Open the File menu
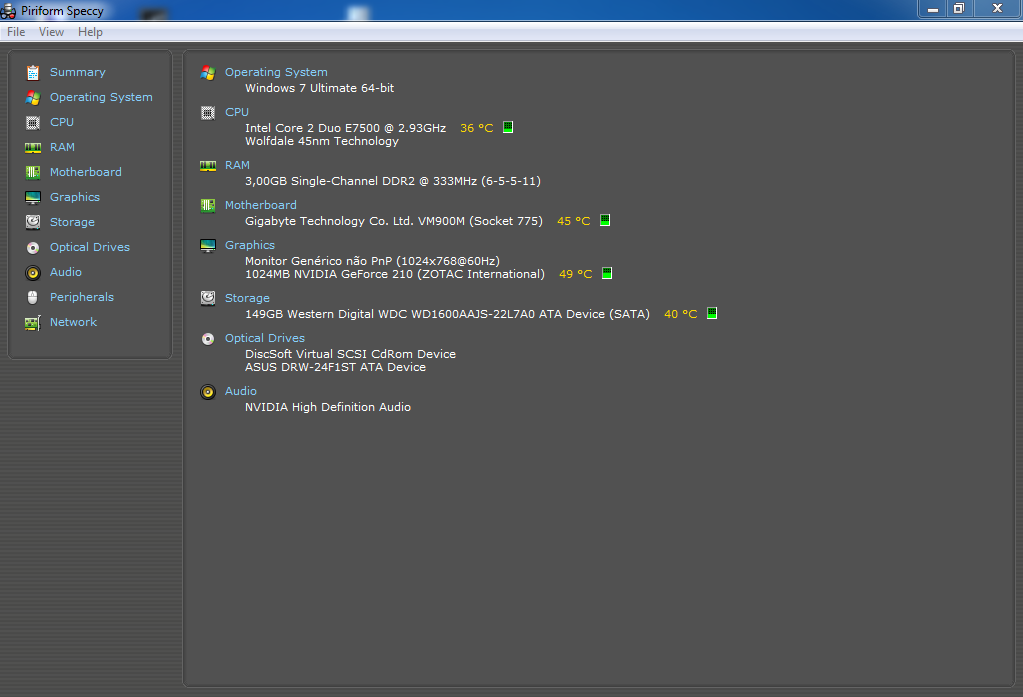Screen dimensions: 1023x697 click(x=16, y=32)
